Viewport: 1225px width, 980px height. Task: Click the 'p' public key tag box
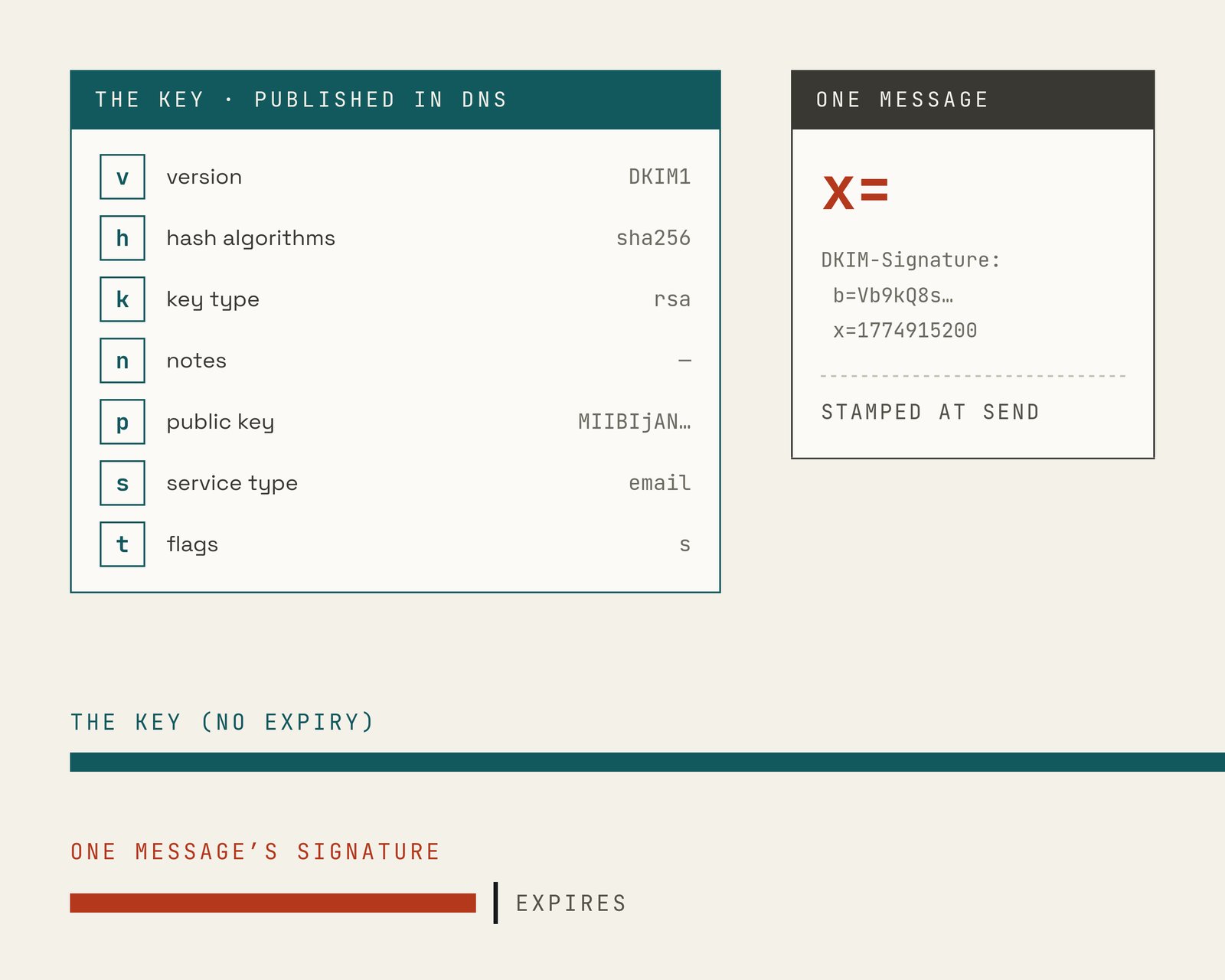pos(122,422)
